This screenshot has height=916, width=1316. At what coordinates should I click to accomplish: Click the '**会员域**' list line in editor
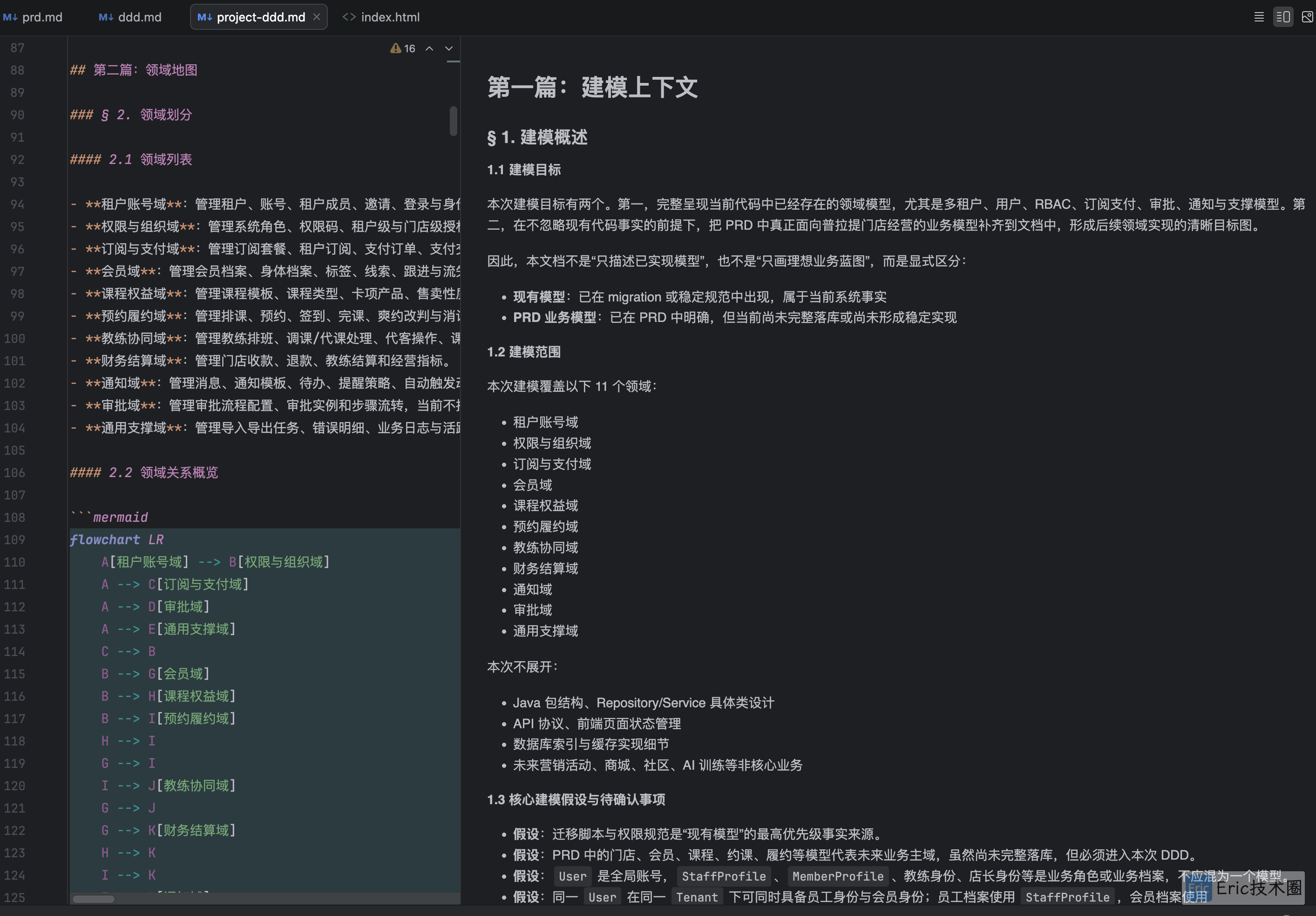(x=265, y=271)
